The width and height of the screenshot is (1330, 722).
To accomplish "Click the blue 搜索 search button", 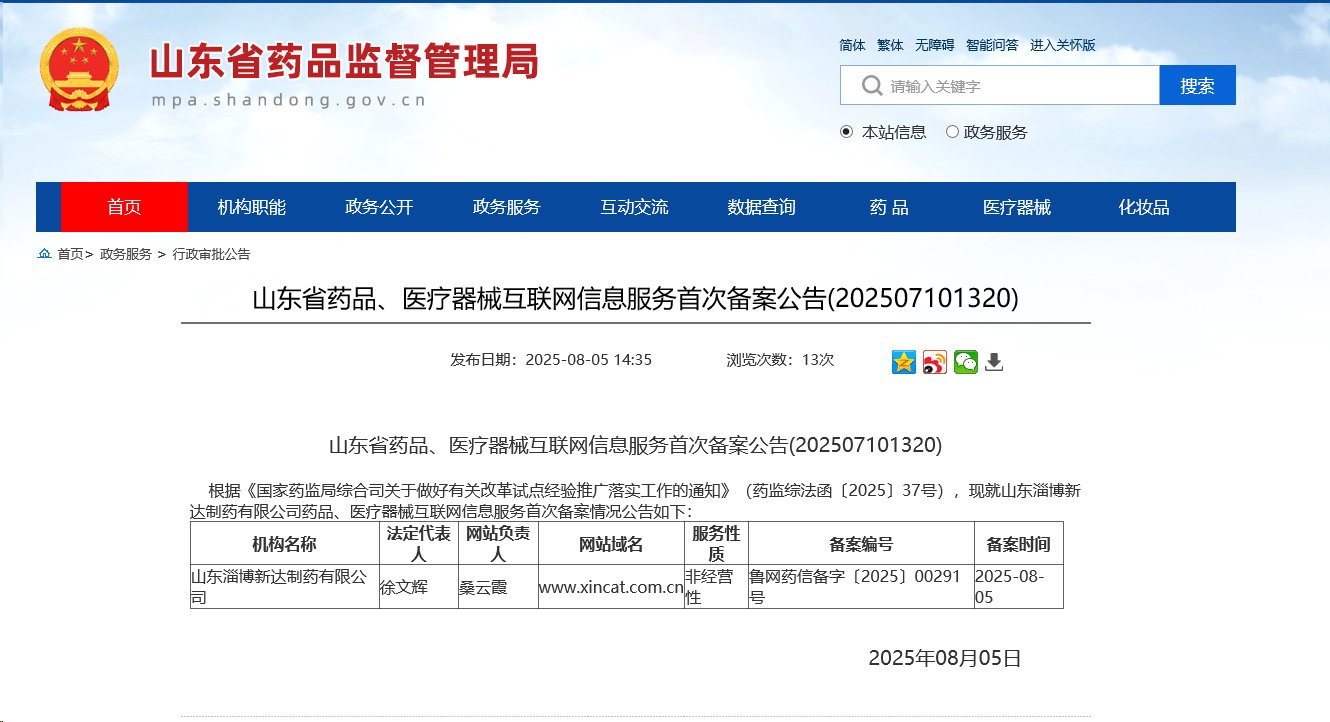I will (x=1197, y=85).
